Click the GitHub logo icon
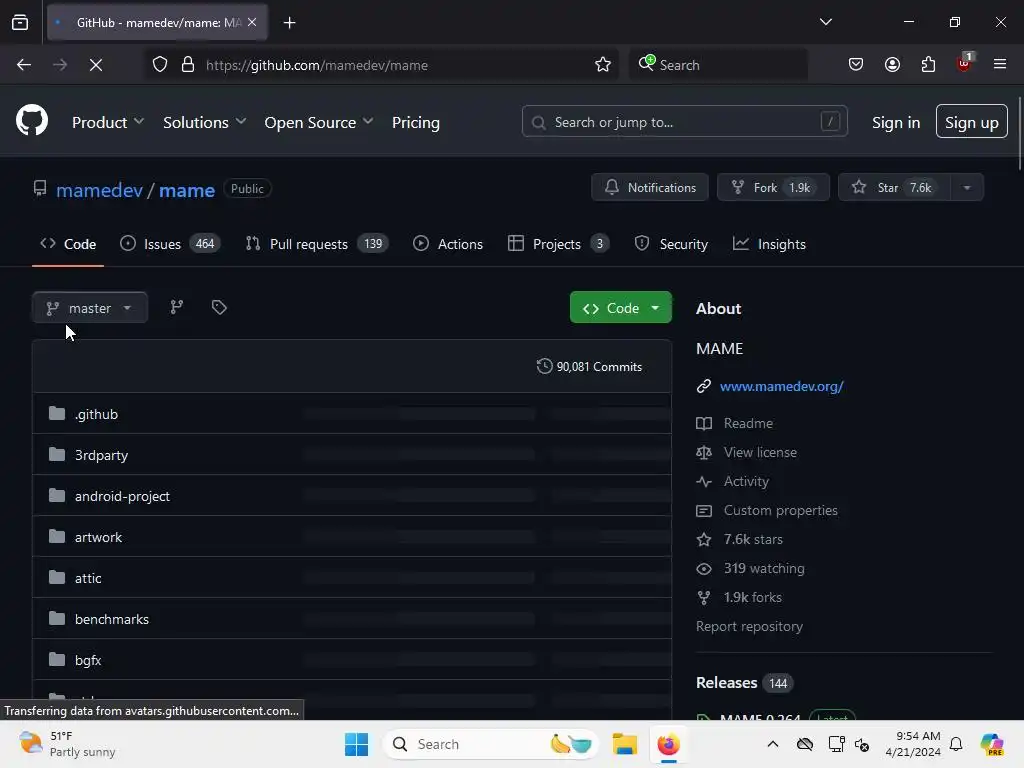1024x768 pixels. [x=31, y=120]
